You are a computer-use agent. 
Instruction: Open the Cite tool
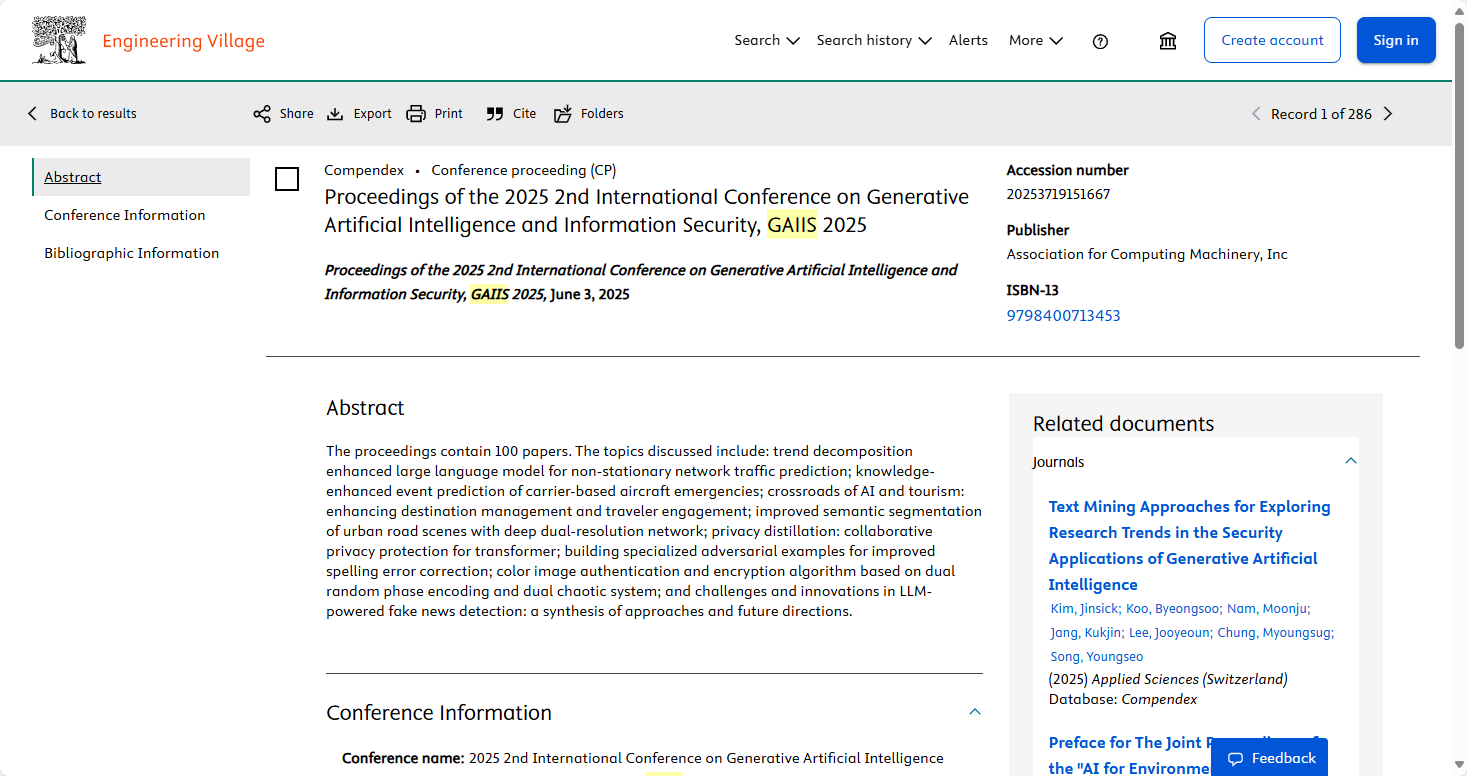[511, 114]
